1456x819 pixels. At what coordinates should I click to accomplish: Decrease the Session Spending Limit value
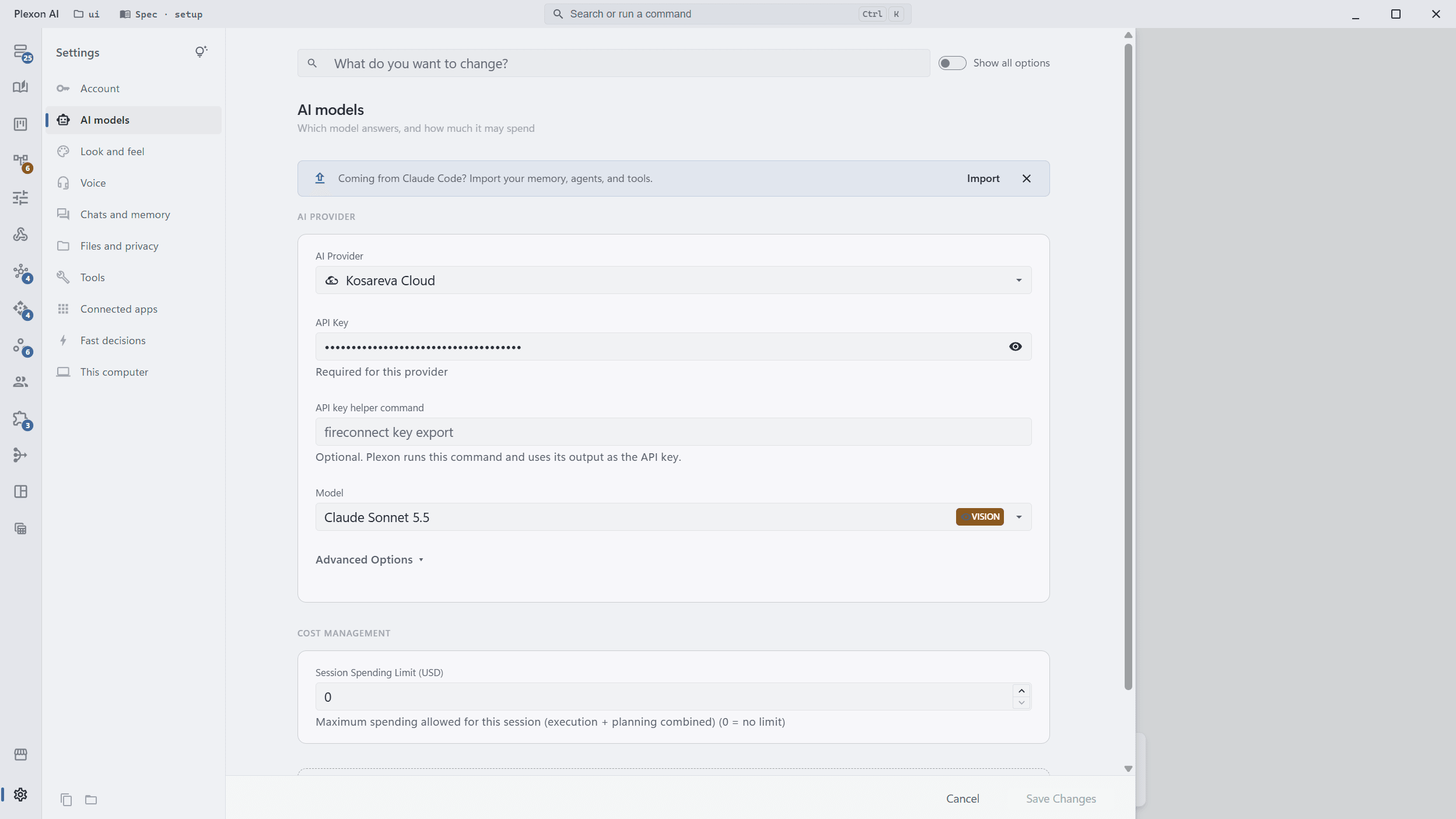click(1021, 703)
